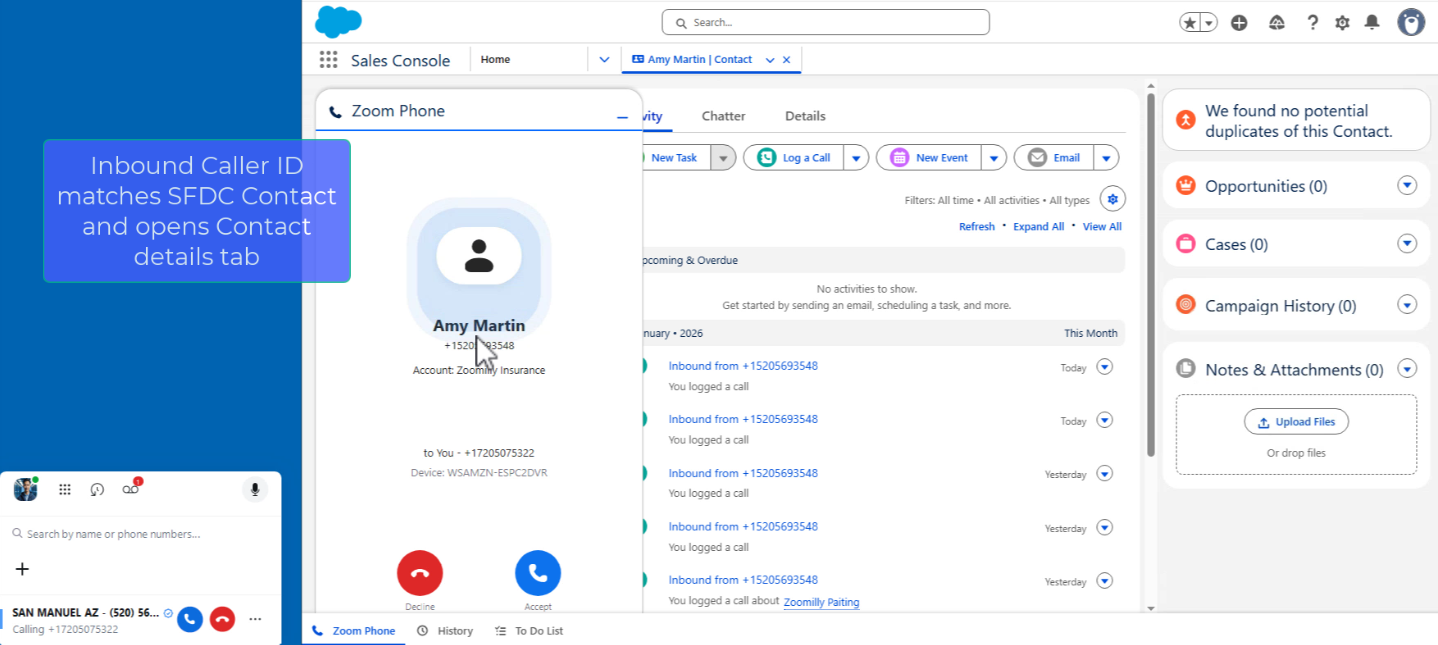This screenshot has width=1438, height=645.
Task: Click the Upload Files button
Action: (x=1296, y=422)
